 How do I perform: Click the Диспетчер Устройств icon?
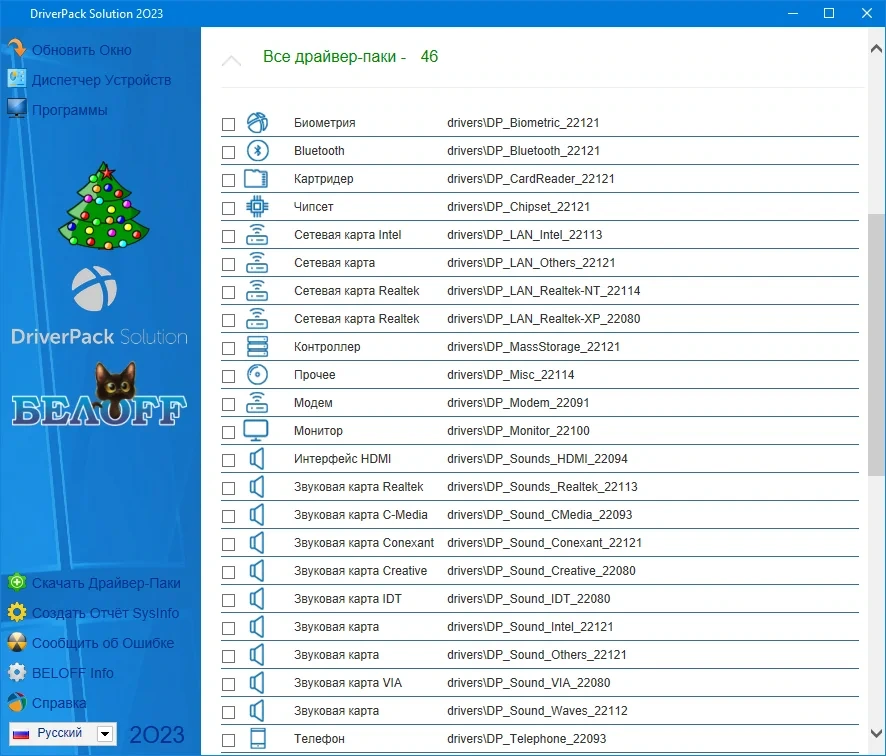tap(17, 79)
